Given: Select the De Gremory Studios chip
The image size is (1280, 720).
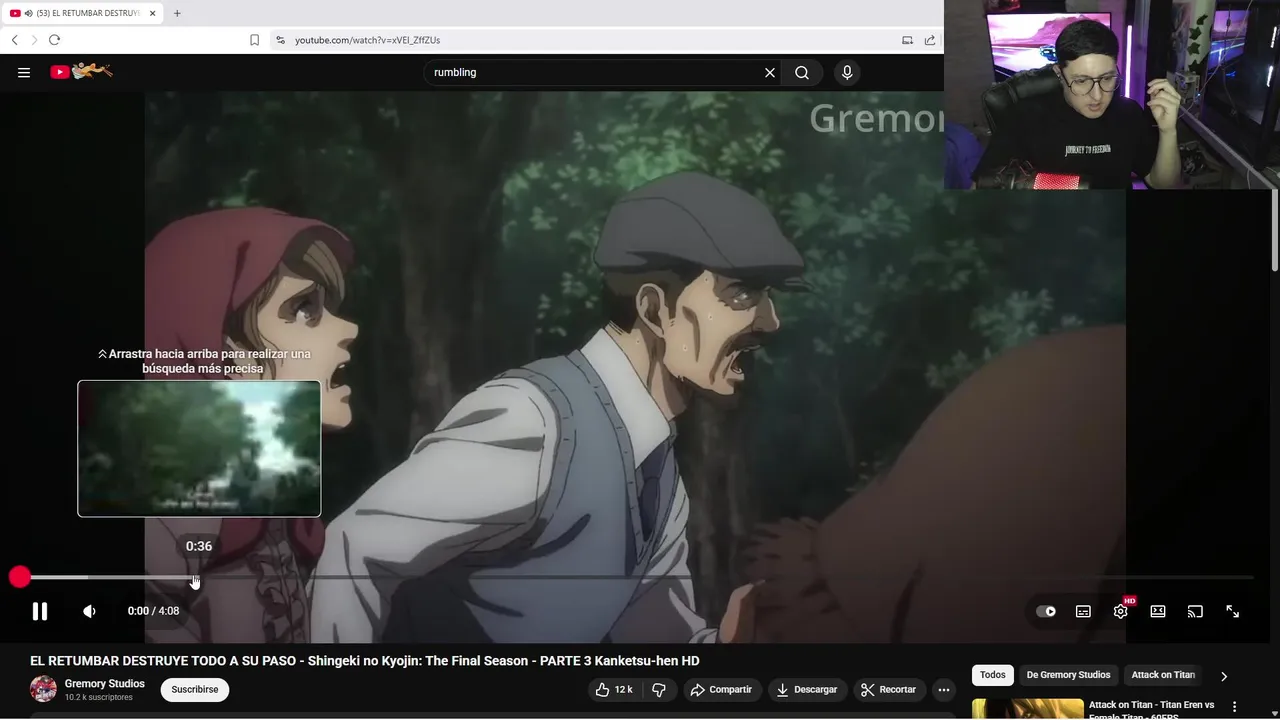Looking at the screenshot, I should coord(1068,675).
